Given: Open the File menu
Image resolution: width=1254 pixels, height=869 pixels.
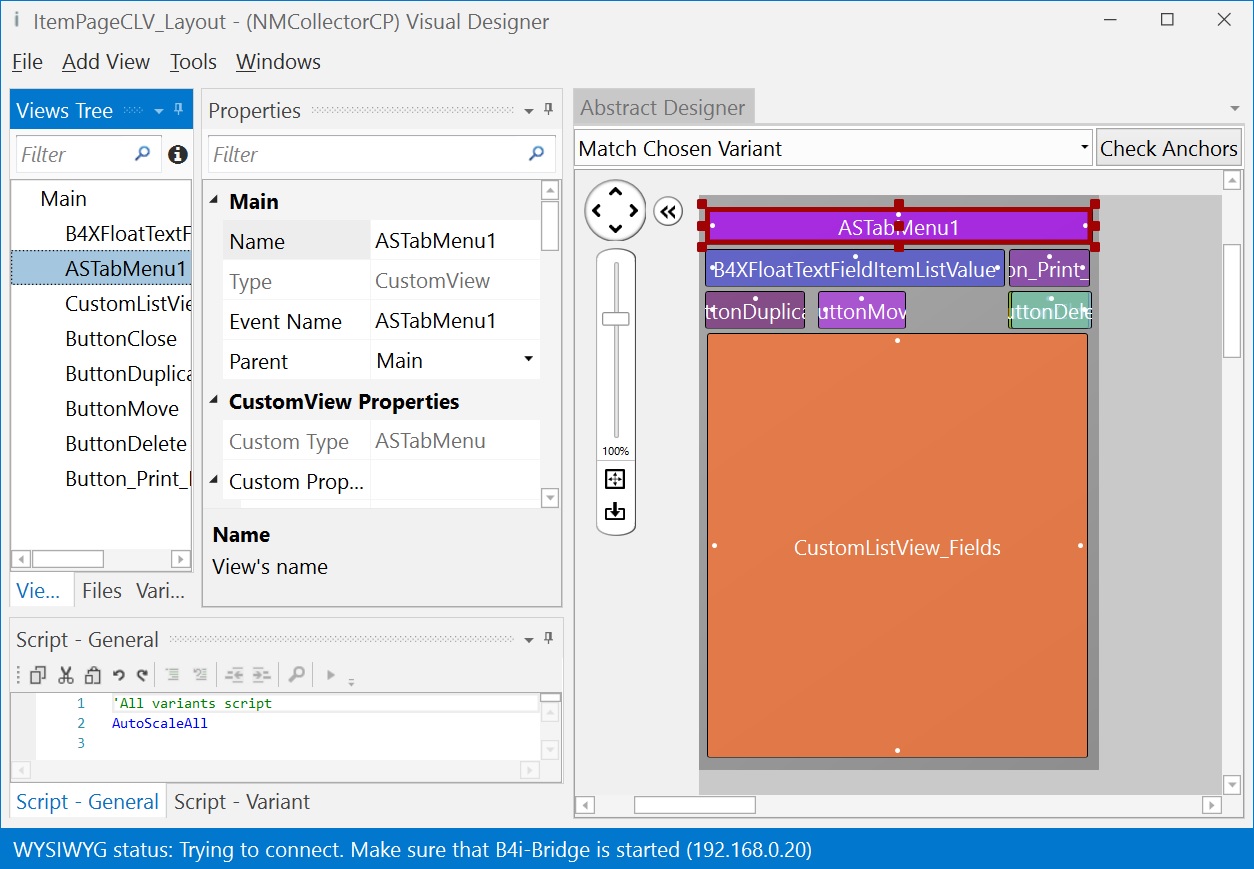Looking at the screenshot, I should 27,62.
